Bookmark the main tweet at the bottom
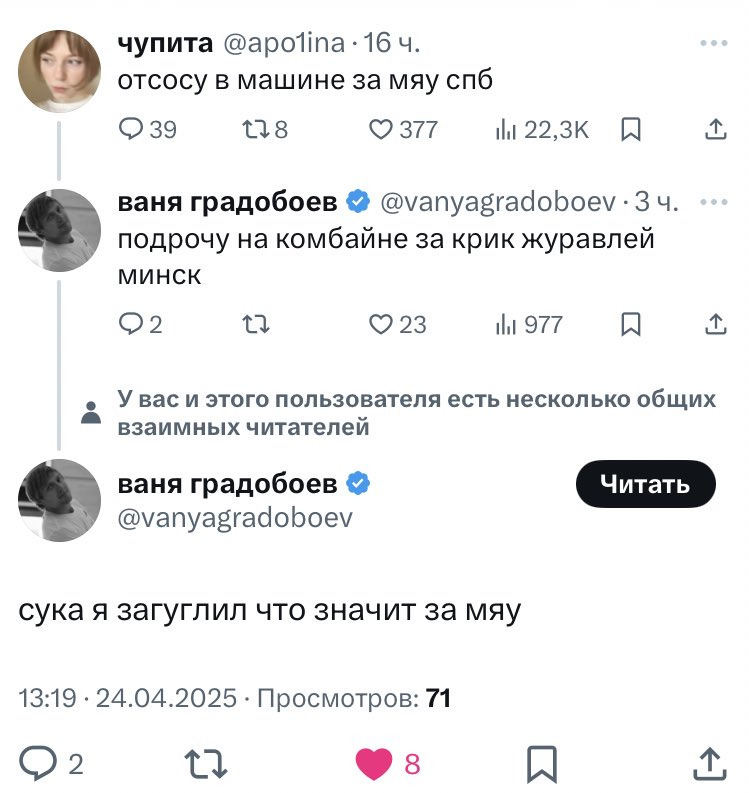The height and width of the screenshot is (793, 749). click(x=541, y=765)
